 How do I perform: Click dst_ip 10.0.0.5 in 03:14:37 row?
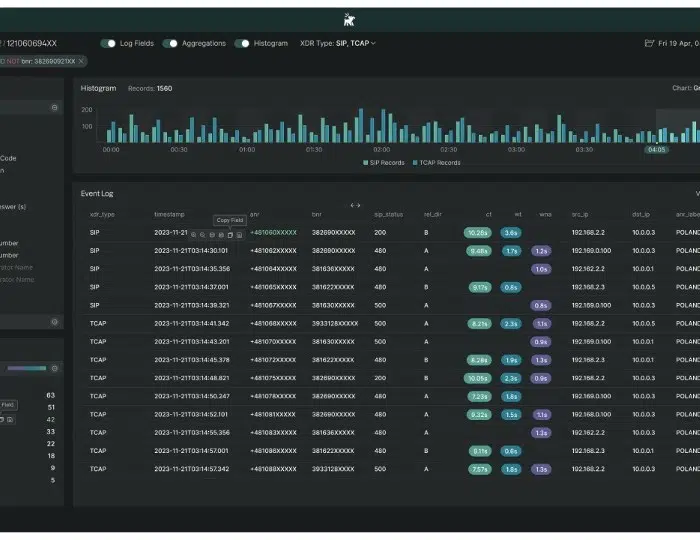pyautogui.click(x=643, y=287)
